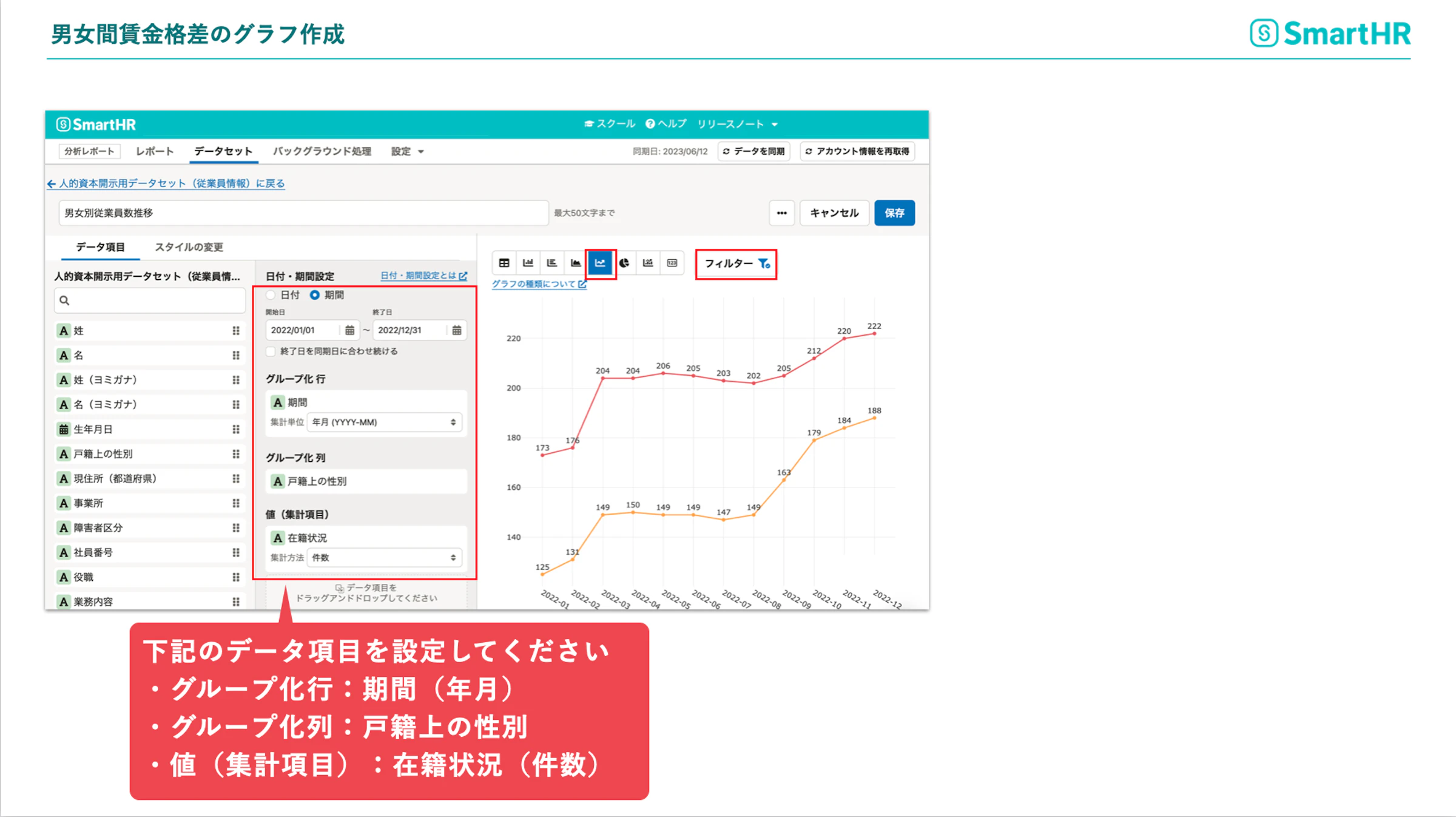Image resolution: width=1456 pixels, height=817 pixels.
Task: Click the 保存 button
Action: pyautogui.click(x=894, y=213)
